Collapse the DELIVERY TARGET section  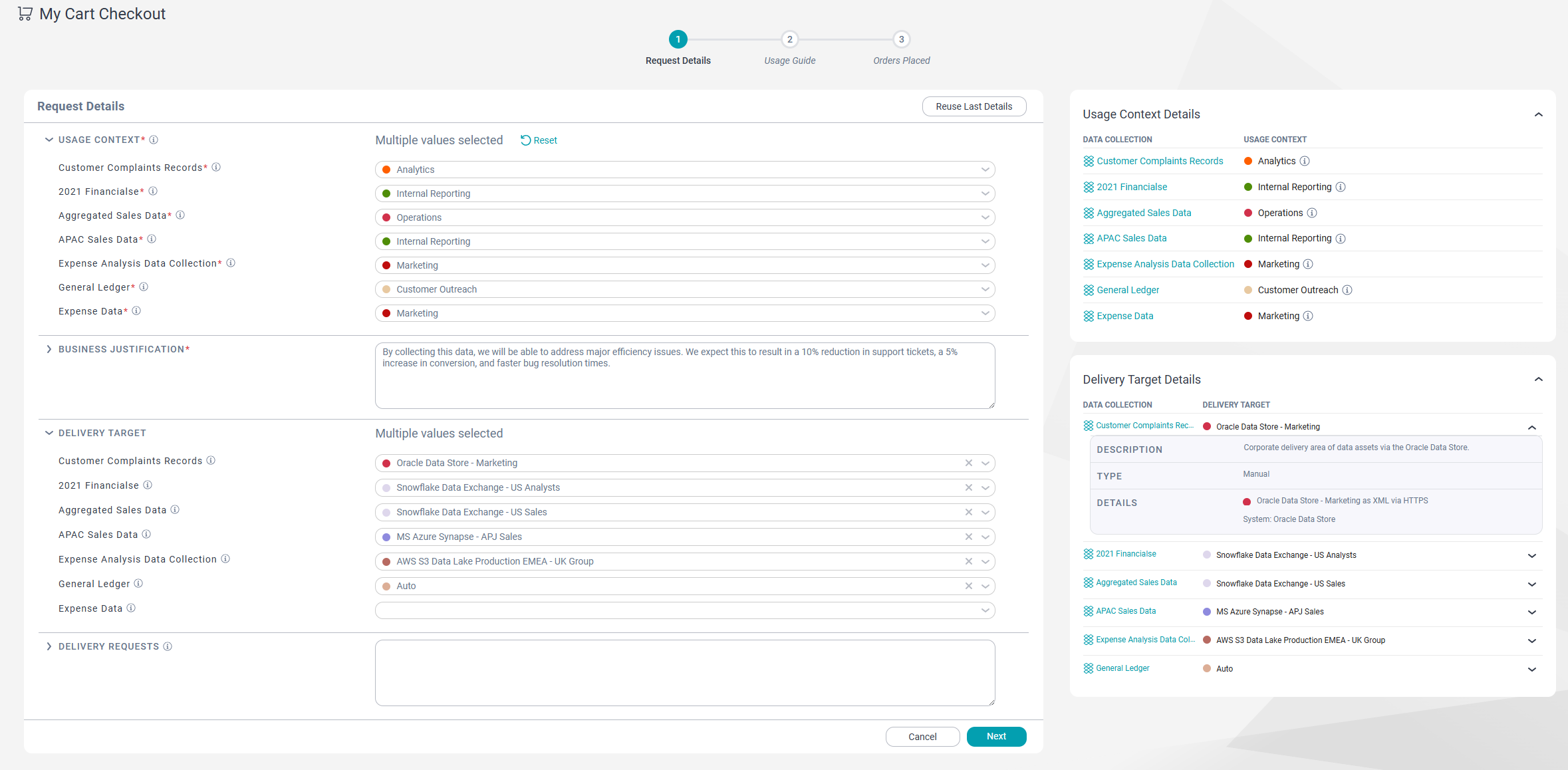point(49,433)
